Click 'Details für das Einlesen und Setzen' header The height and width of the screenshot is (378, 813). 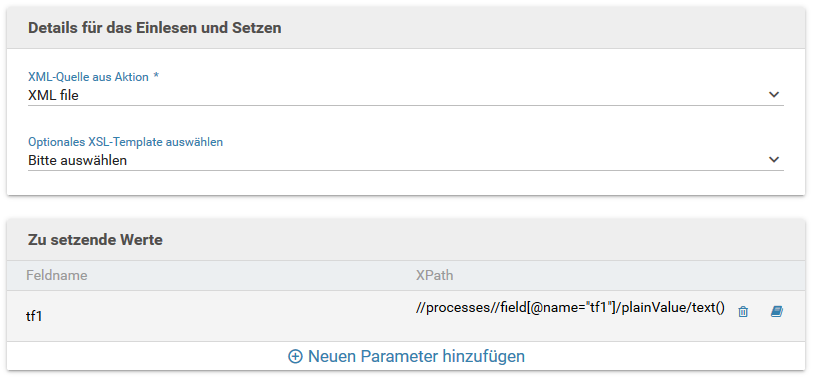click(x=155, y=28)
